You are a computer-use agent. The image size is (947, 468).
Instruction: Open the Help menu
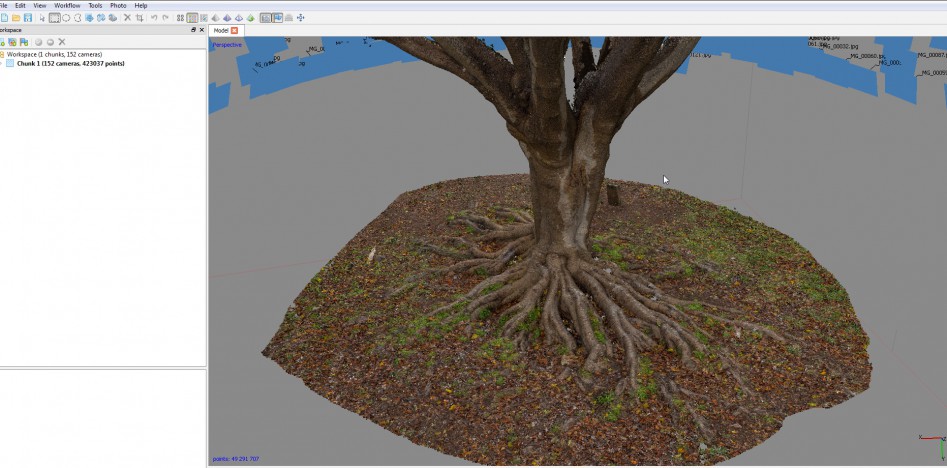(141, 5)
